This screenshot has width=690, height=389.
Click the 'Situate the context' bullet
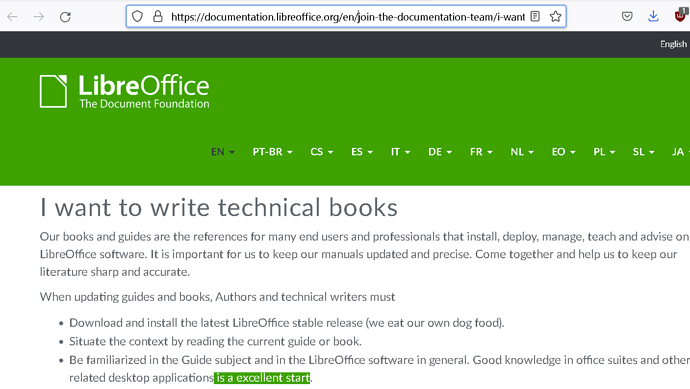215,341
